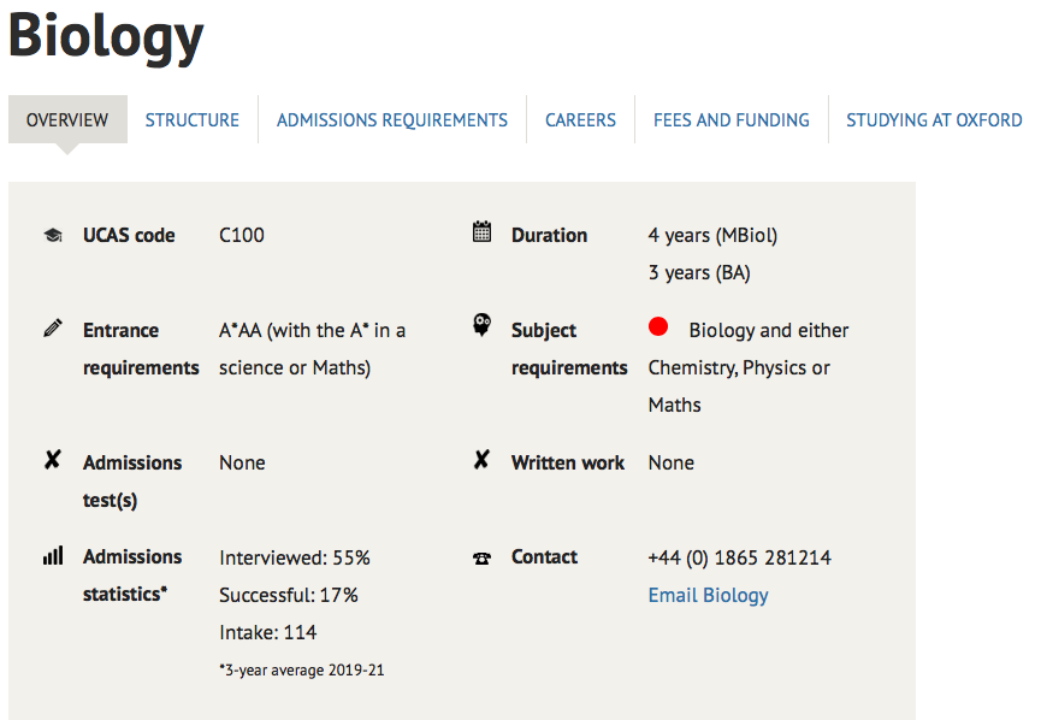1053x720 pixels.
Task: Click the 4 years (MBiol) text
Action: [x=713, y=235]
